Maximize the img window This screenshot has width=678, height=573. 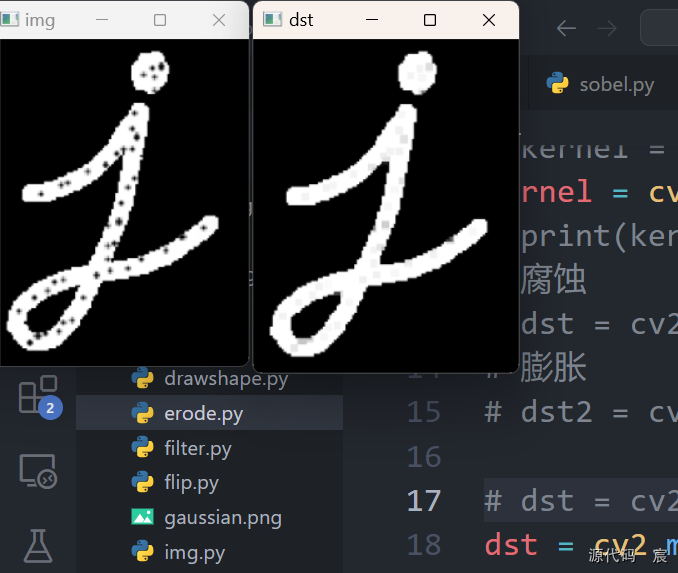pos(160,20)
